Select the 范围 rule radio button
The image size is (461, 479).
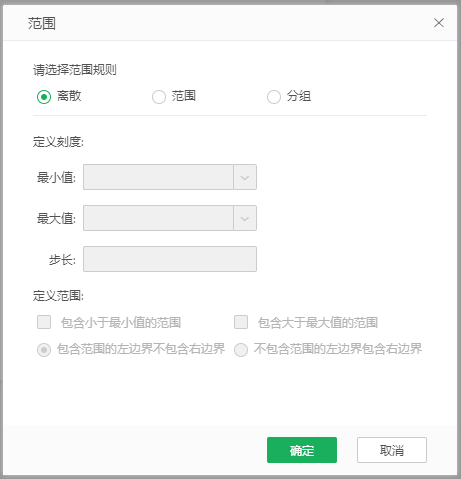coord(159,97)
